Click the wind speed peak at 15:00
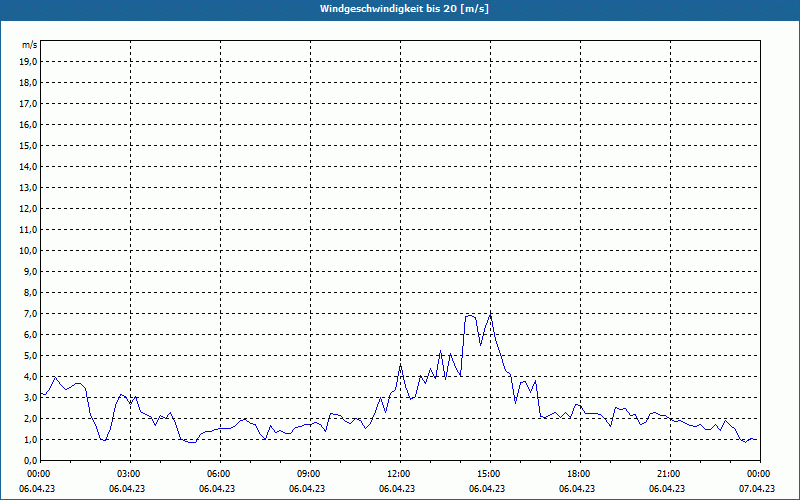 [x=490, y=314]
